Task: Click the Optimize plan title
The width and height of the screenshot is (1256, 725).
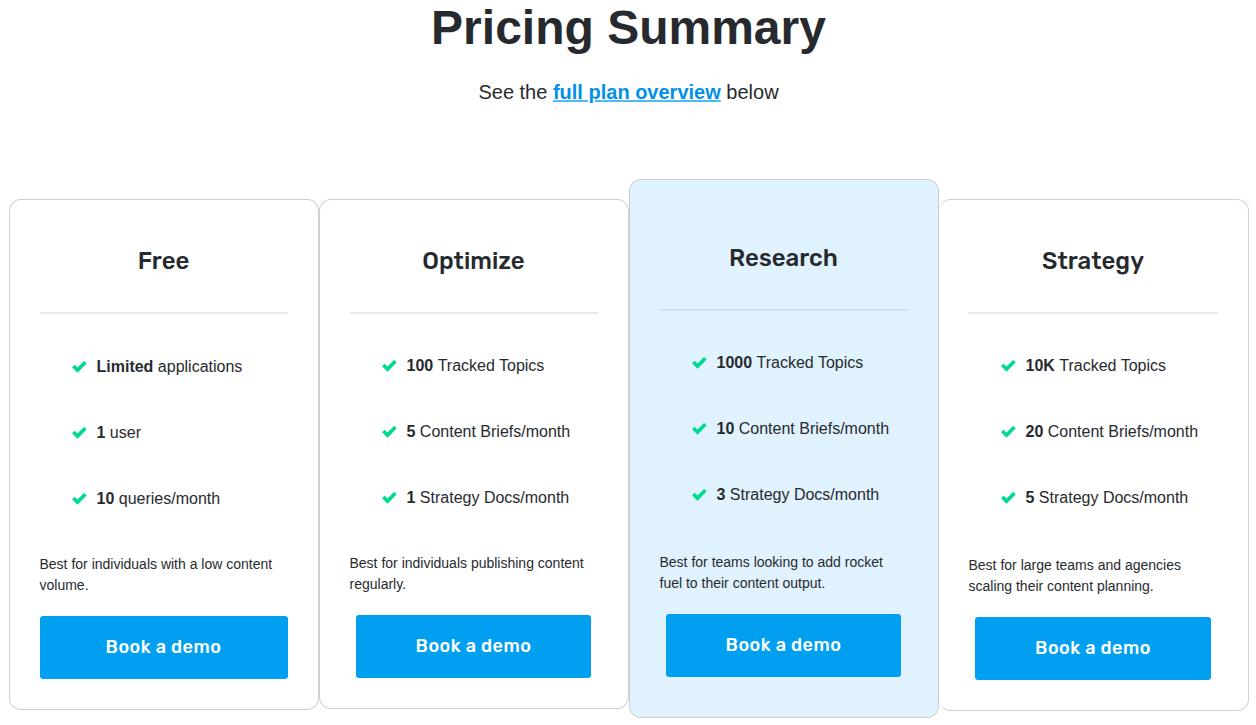Action: [473, 261]
